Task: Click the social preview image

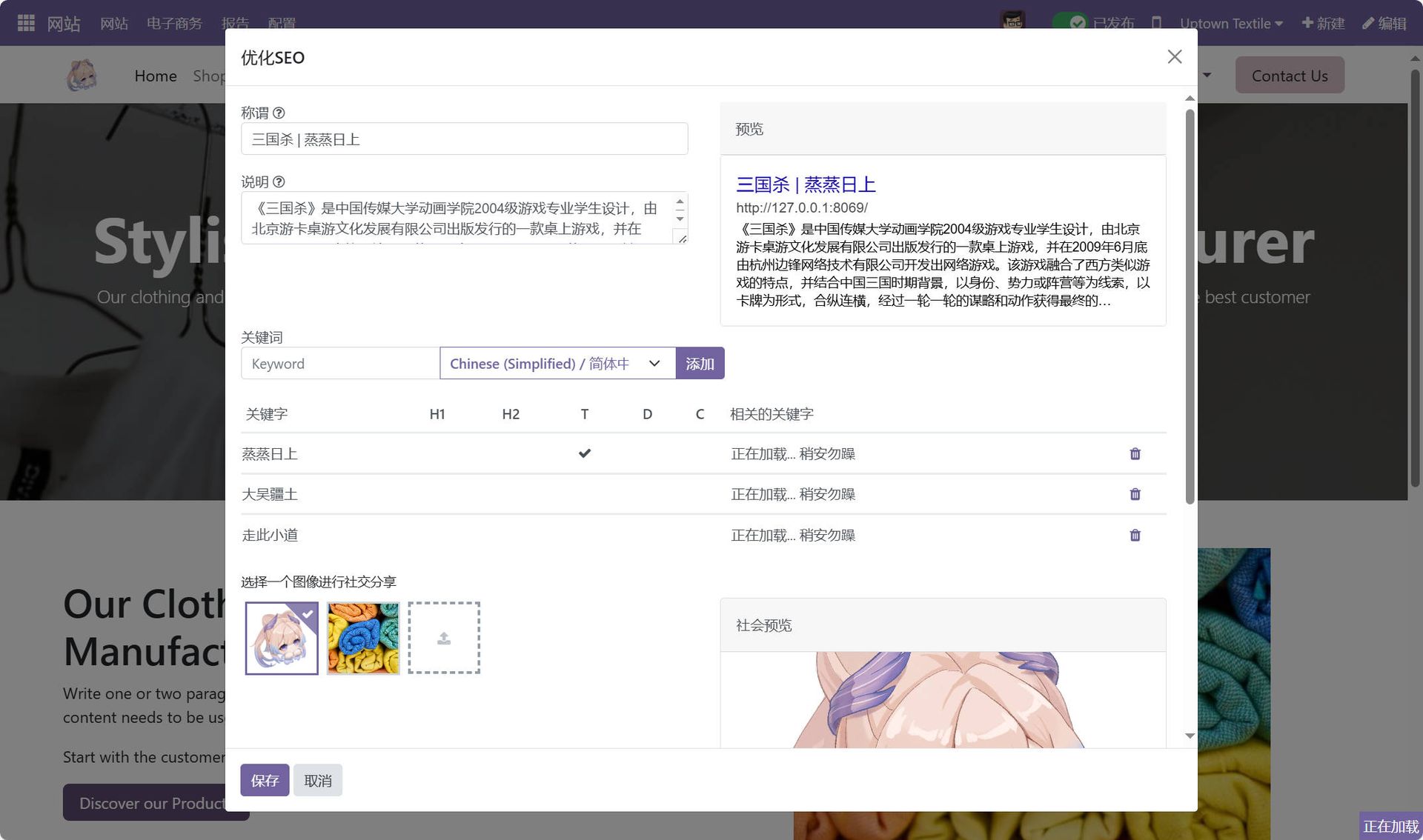Action: pos(943,700)
